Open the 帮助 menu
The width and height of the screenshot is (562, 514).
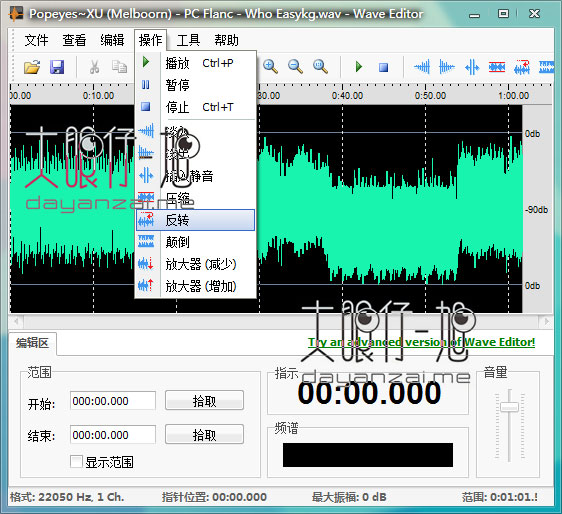click(226, 40)
